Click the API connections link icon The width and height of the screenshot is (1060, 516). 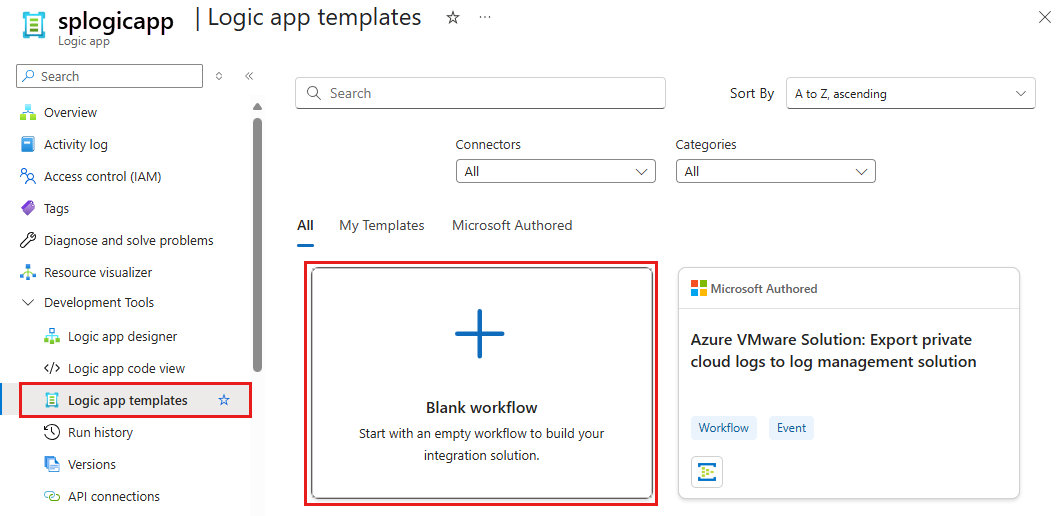tap(52, 496)
